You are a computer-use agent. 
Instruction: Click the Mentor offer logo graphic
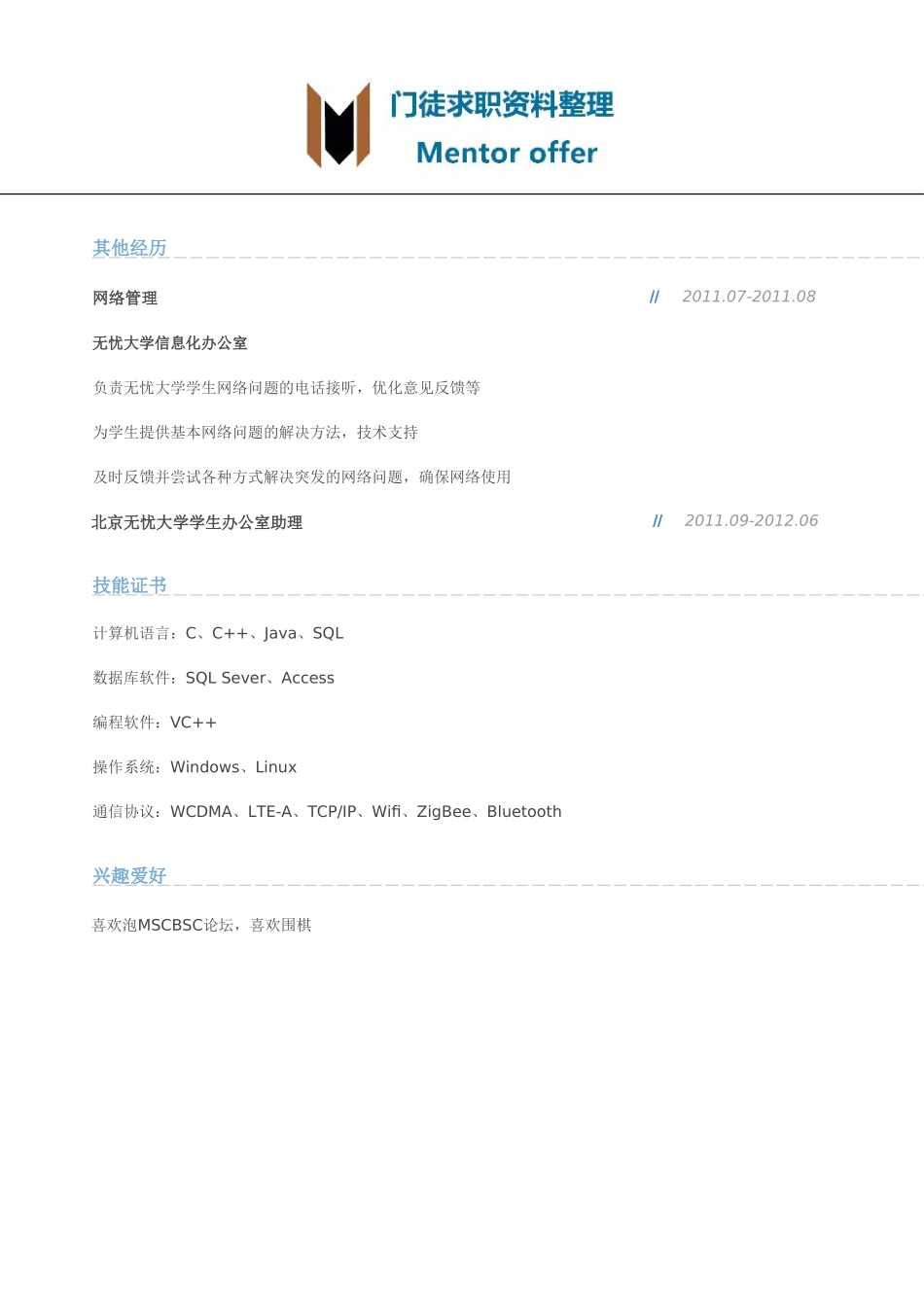[338, 125]
